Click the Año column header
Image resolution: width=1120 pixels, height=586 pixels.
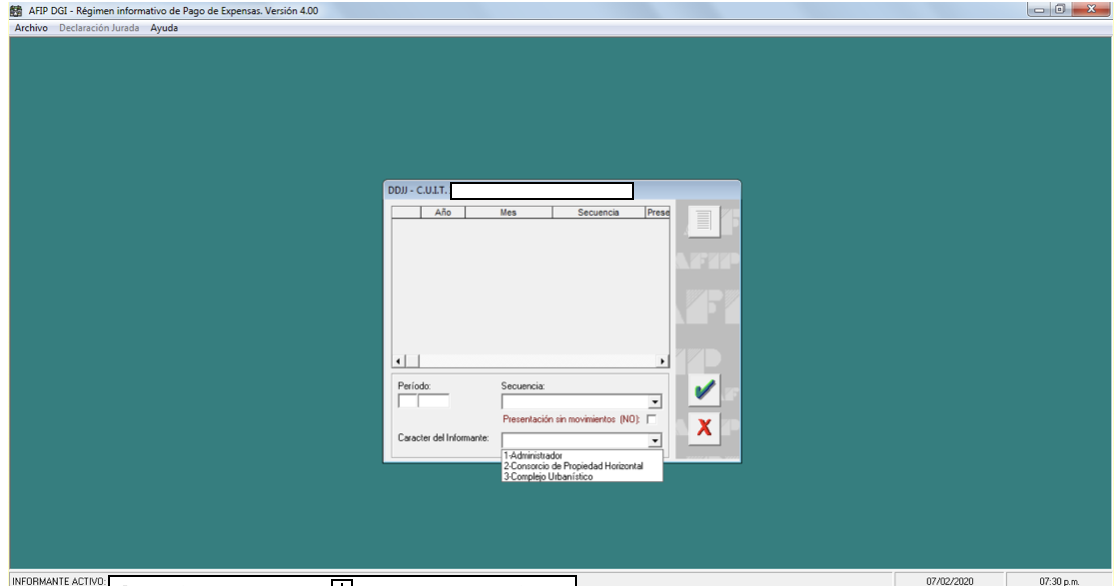pyautogui.click(x=443, y=213)
